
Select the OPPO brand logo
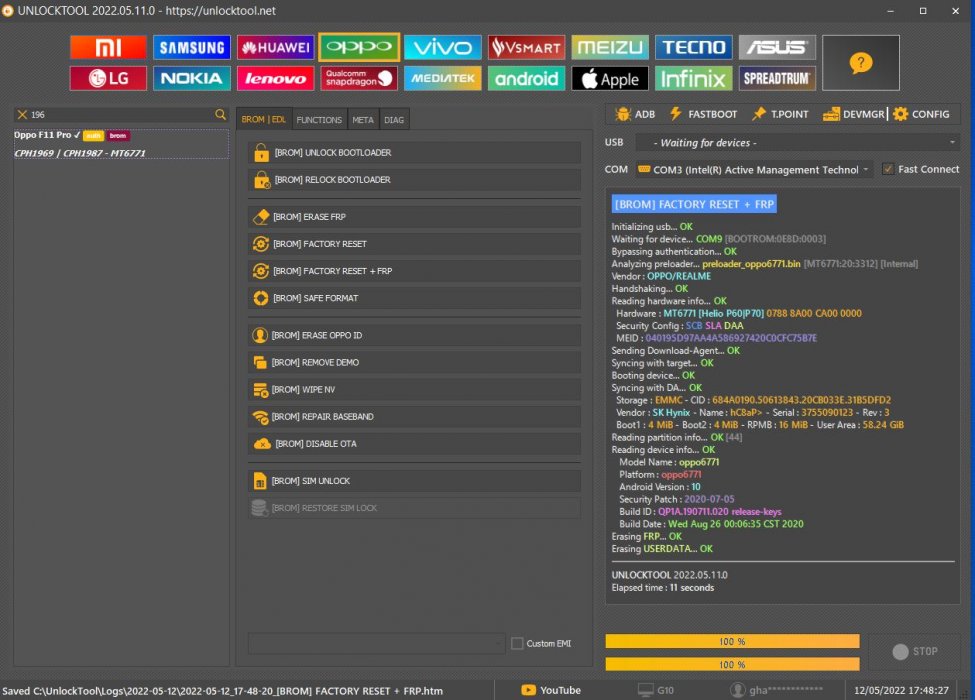tap(359, 47)
